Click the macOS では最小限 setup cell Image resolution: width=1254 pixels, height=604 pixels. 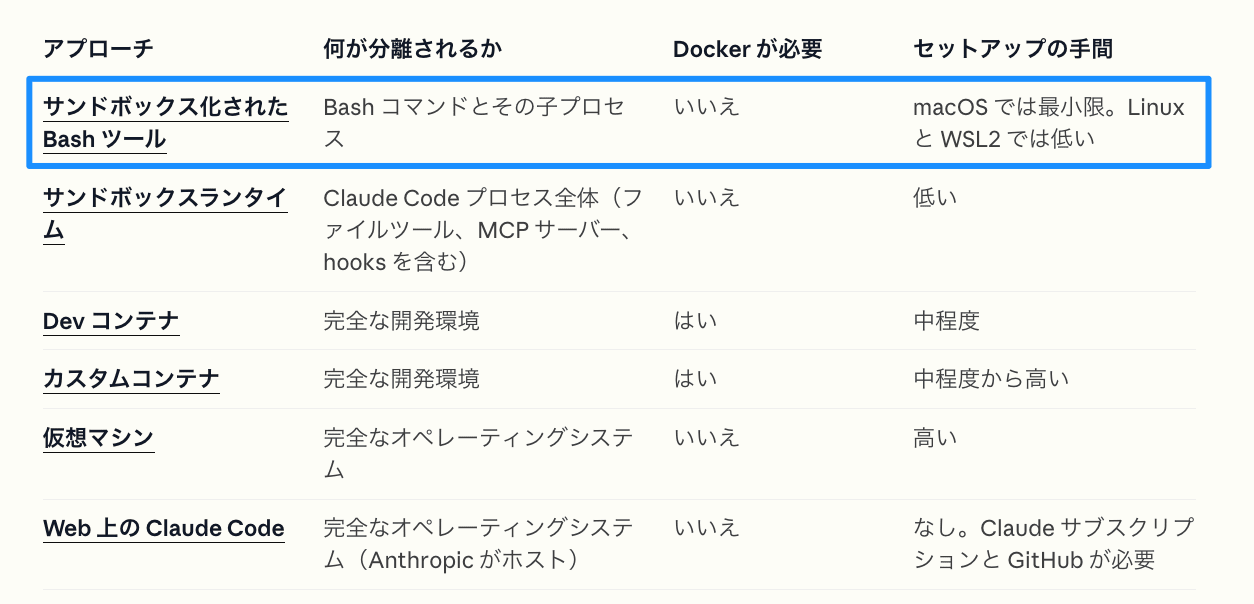coord(1049,122)
